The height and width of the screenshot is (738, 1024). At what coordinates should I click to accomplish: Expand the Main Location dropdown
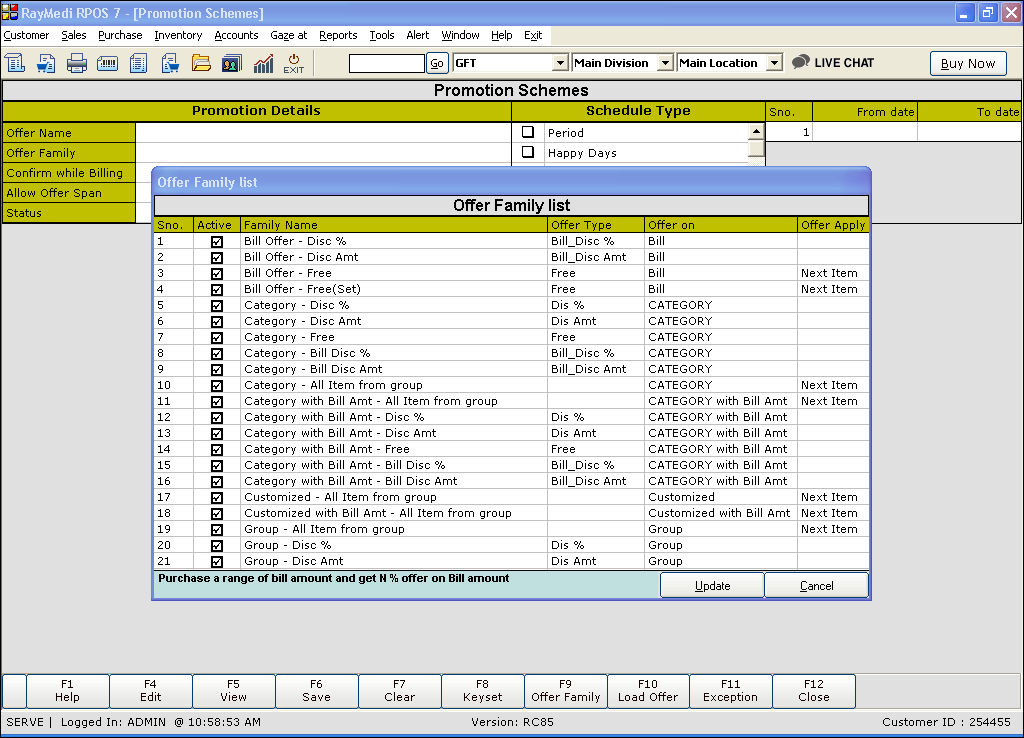(x=773, y=63)
